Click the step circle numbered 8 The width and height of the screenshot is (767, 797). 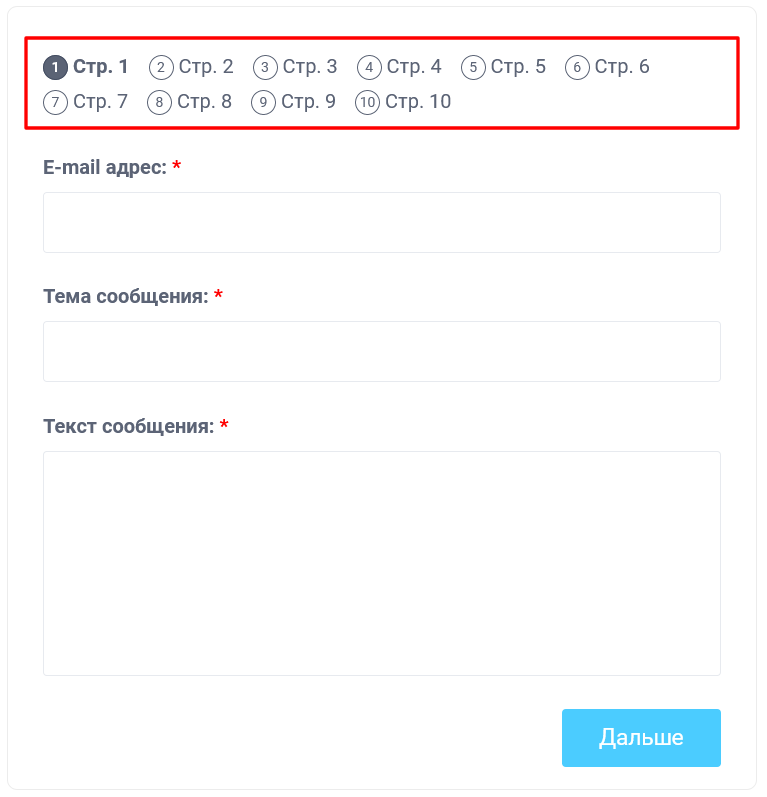coord(159,103)
